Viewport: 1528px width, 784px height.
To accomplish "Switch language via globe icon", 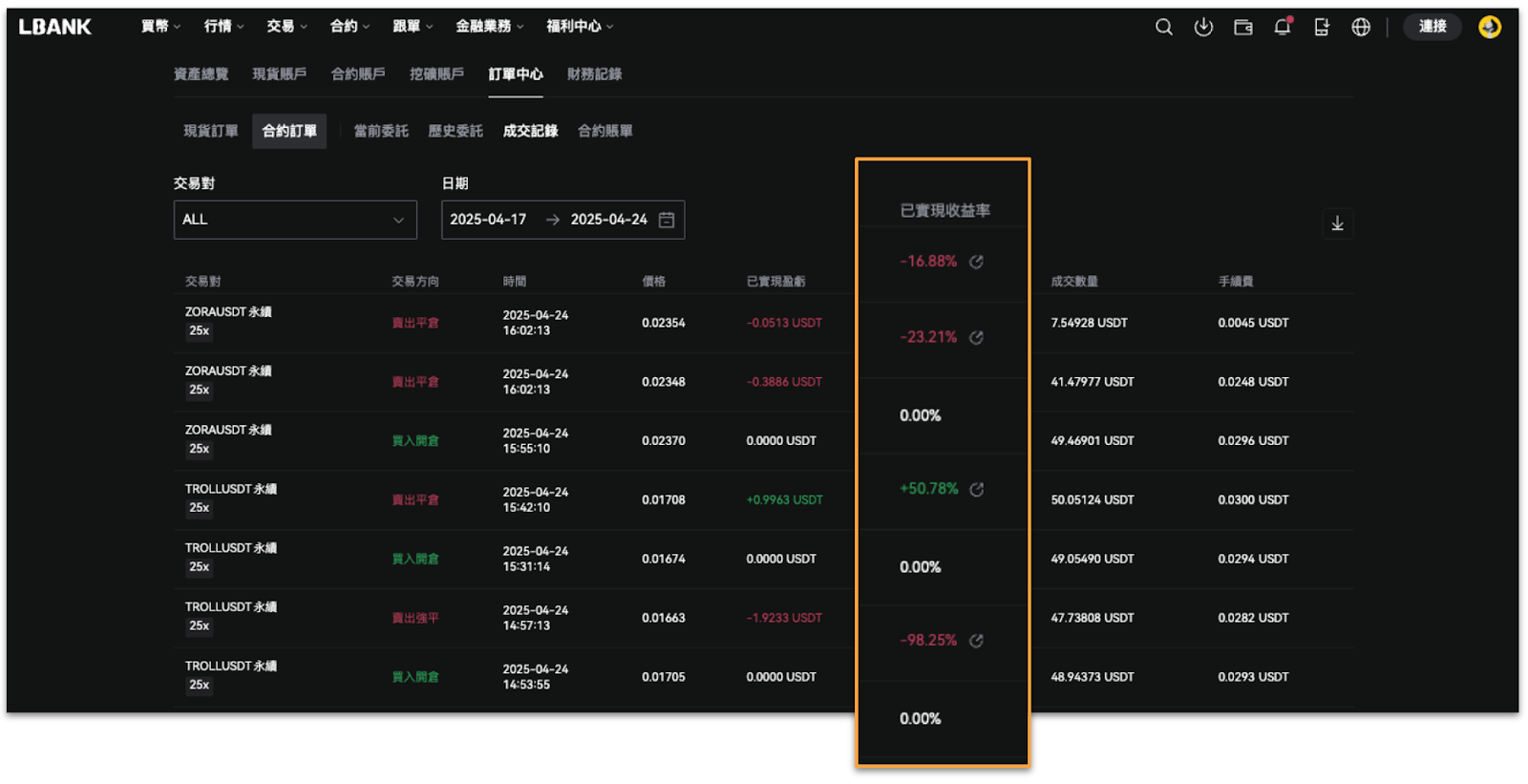I will pyautogui.click(x=1361, y=27).
